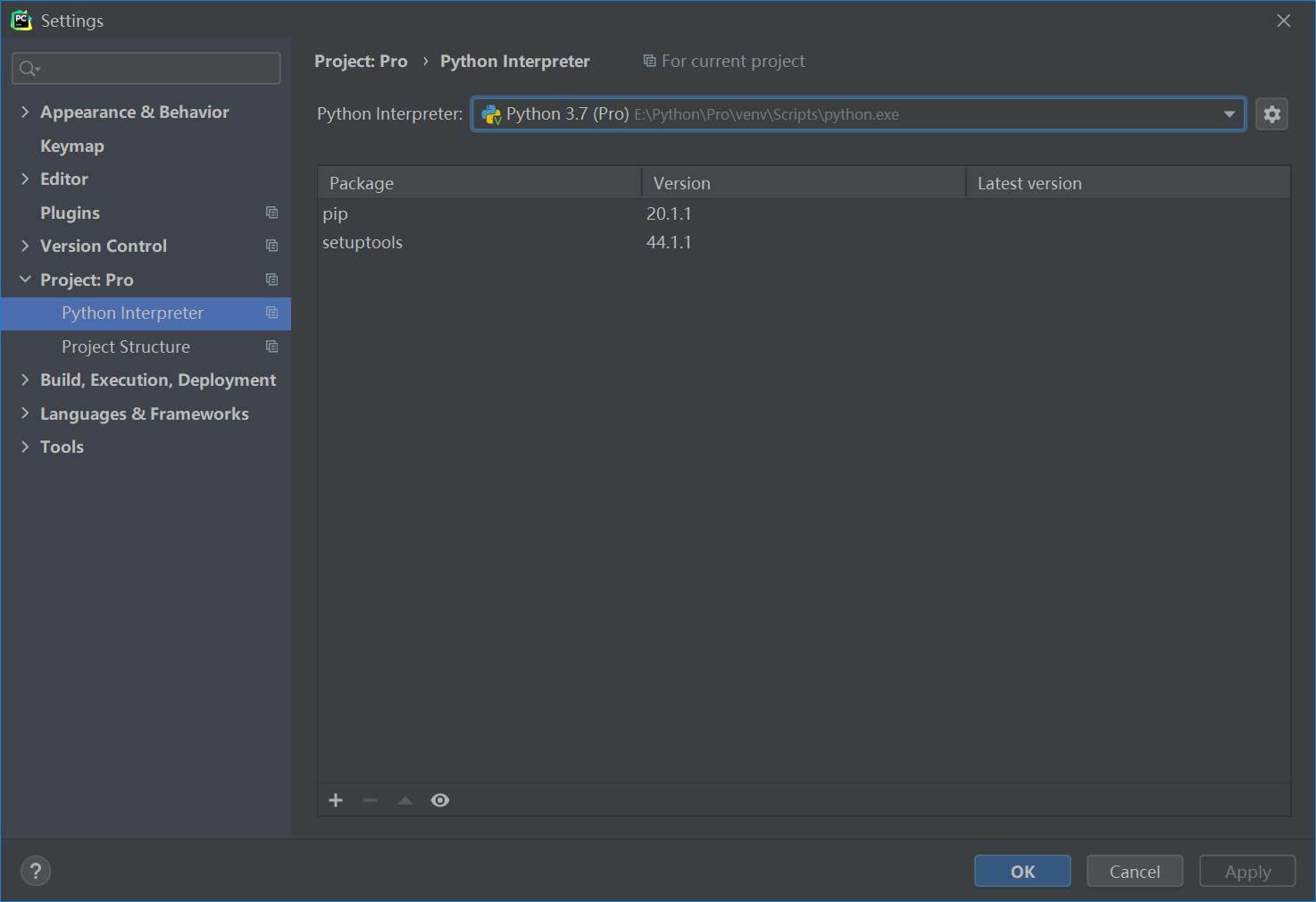Select Project Structure in settings tree

point(126,347)
